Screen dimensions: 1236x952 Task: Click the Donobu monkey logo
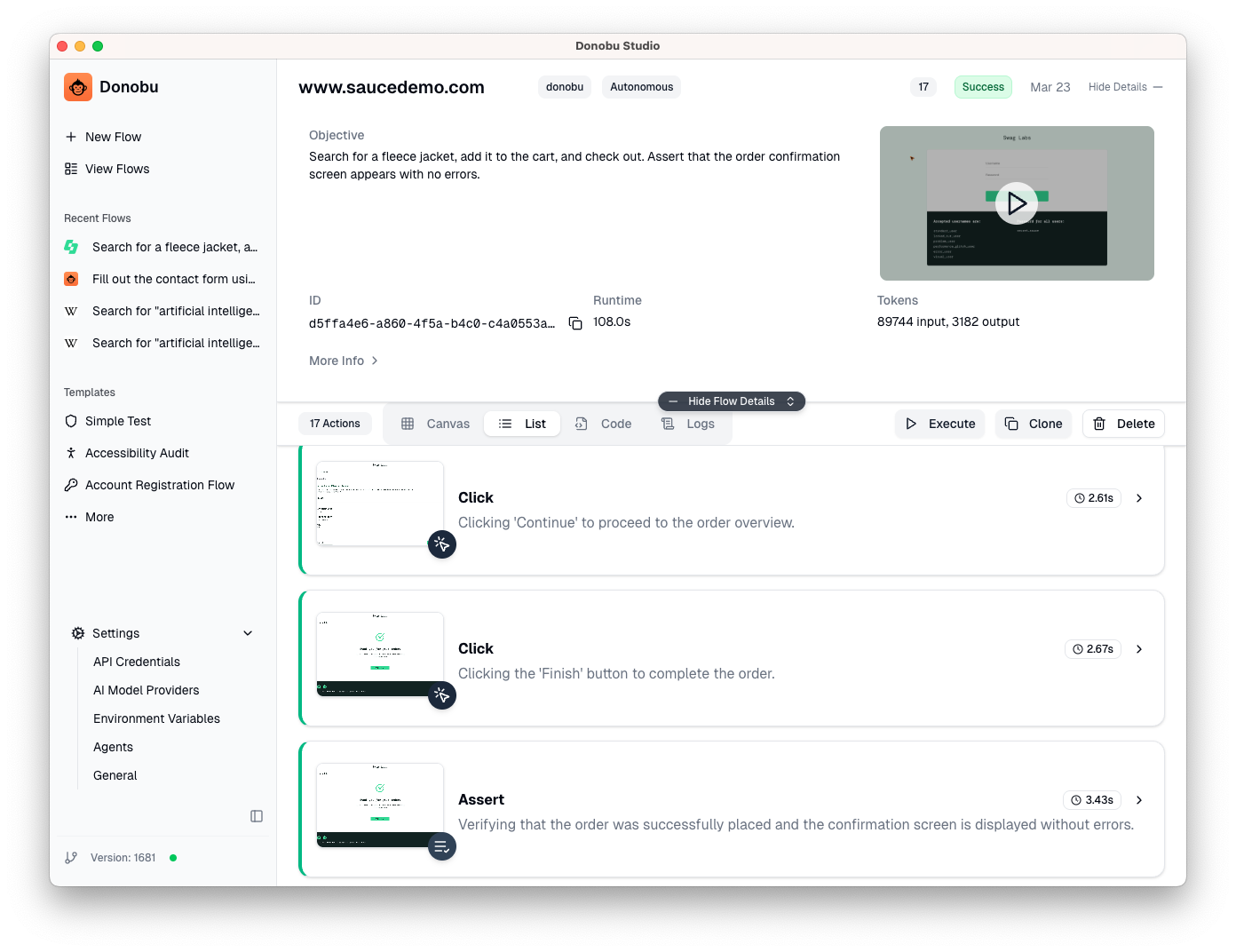[x=77, y=86]
